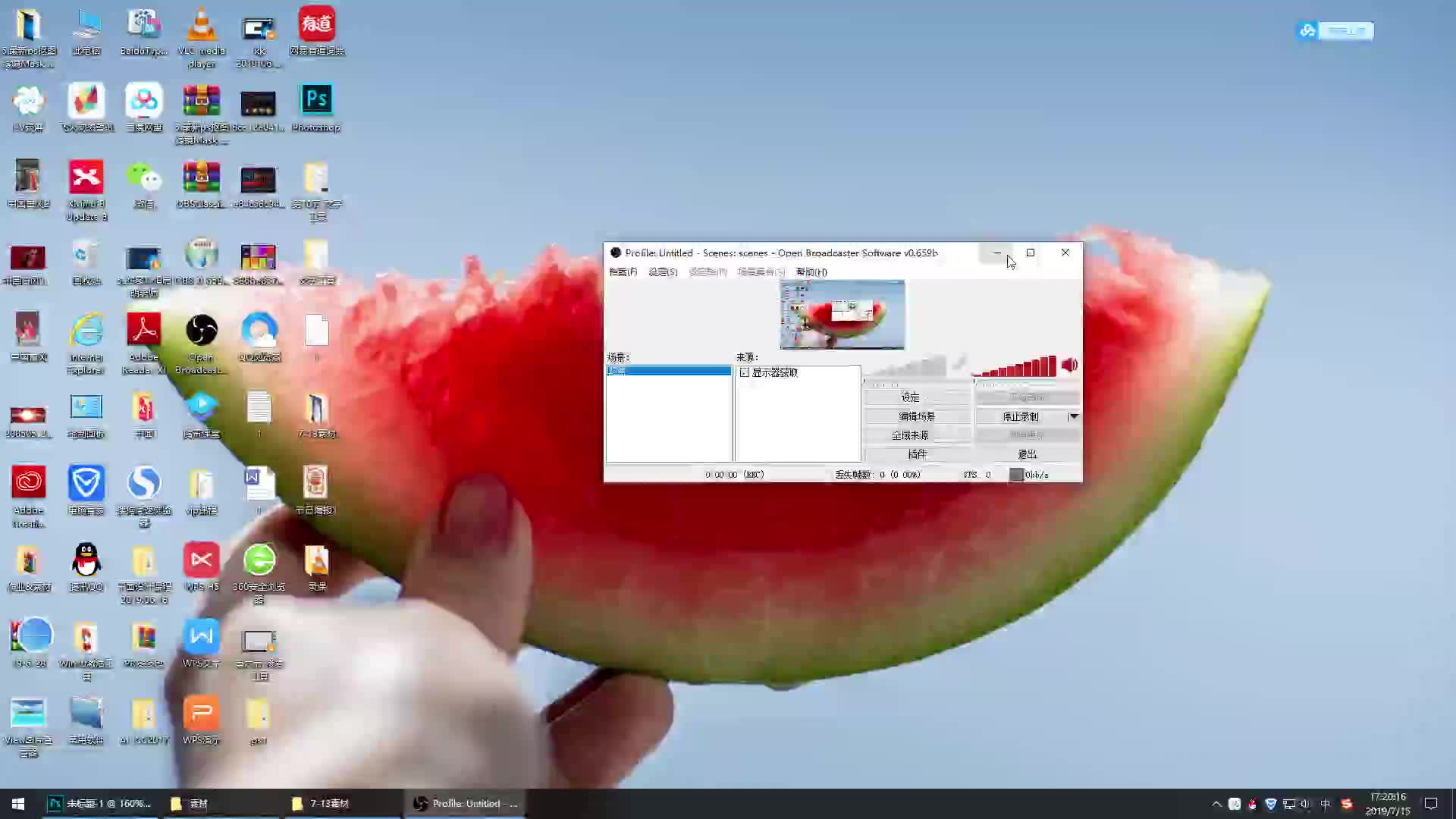
Task: Click the 设定 button in OBS
Action: 917,397
